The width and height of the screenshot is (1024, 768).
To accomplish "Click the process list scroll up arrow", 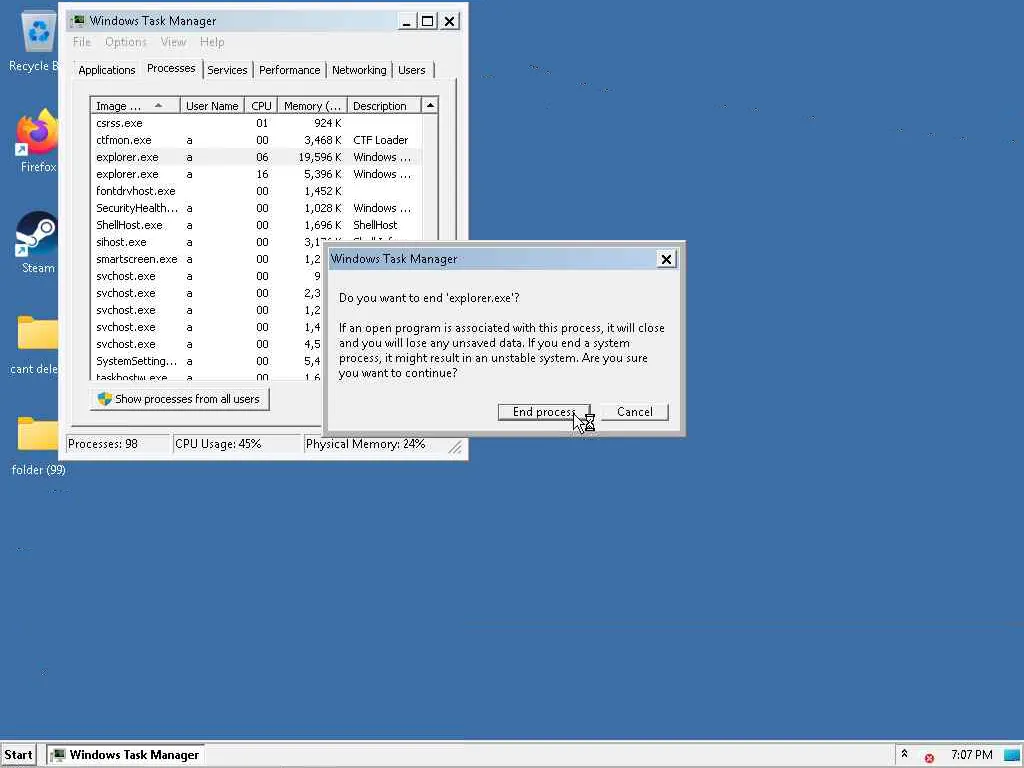I will (x=430, y=106).
